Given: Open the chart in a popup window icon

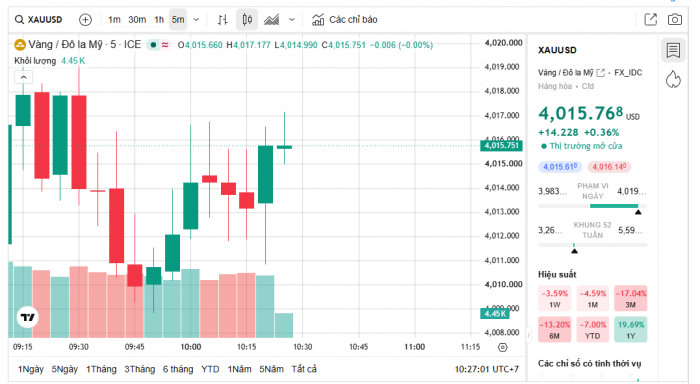Looking at the screenshot, I should [x=650, y=20].
